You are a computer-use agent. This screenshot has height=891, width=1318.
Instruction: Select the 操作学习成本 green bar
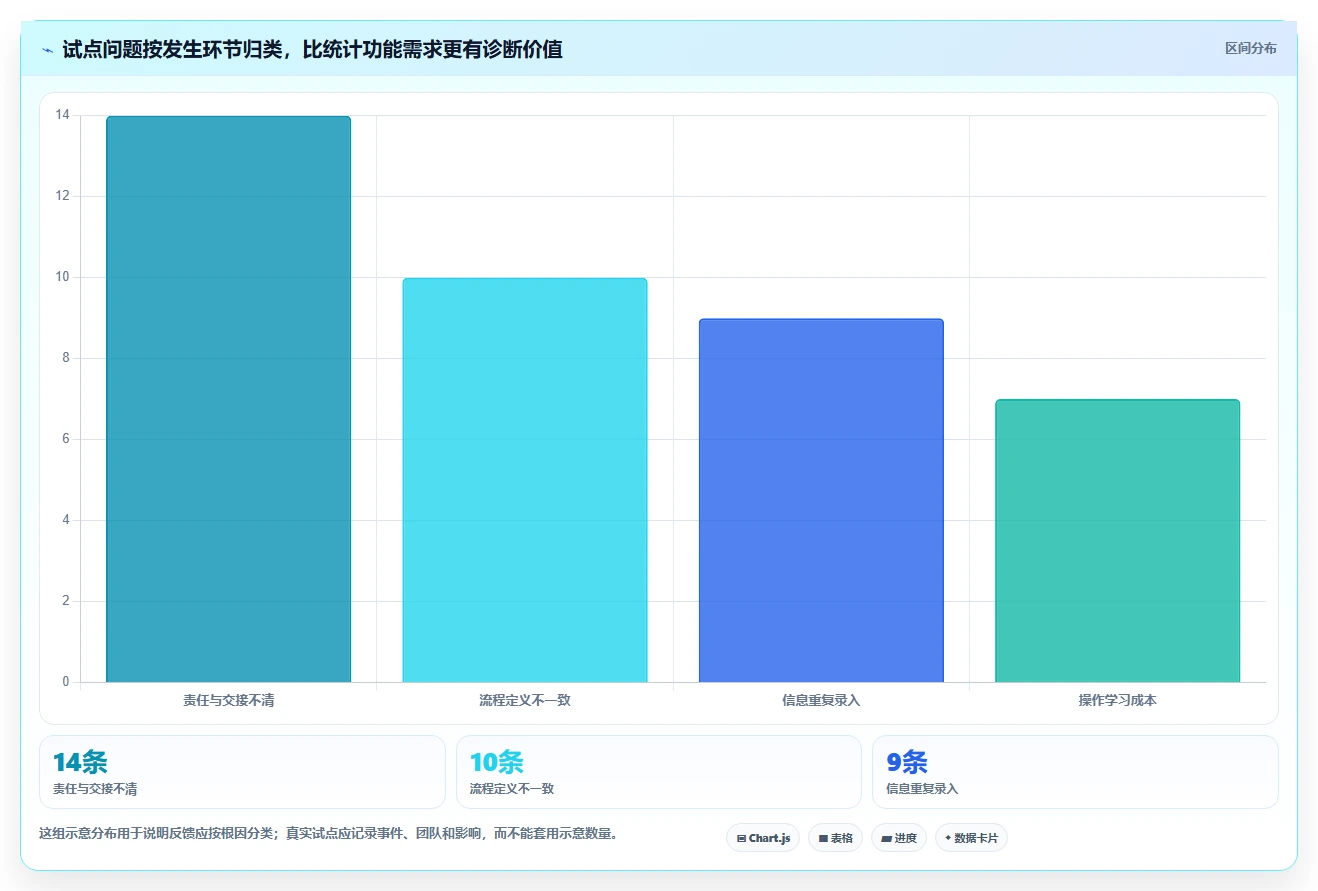coord(1117,541)
